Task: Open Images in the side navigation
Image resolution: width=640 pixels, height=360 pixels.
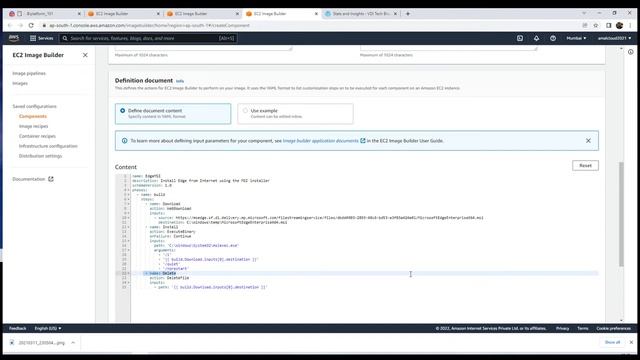Action: tap(20, 83)
